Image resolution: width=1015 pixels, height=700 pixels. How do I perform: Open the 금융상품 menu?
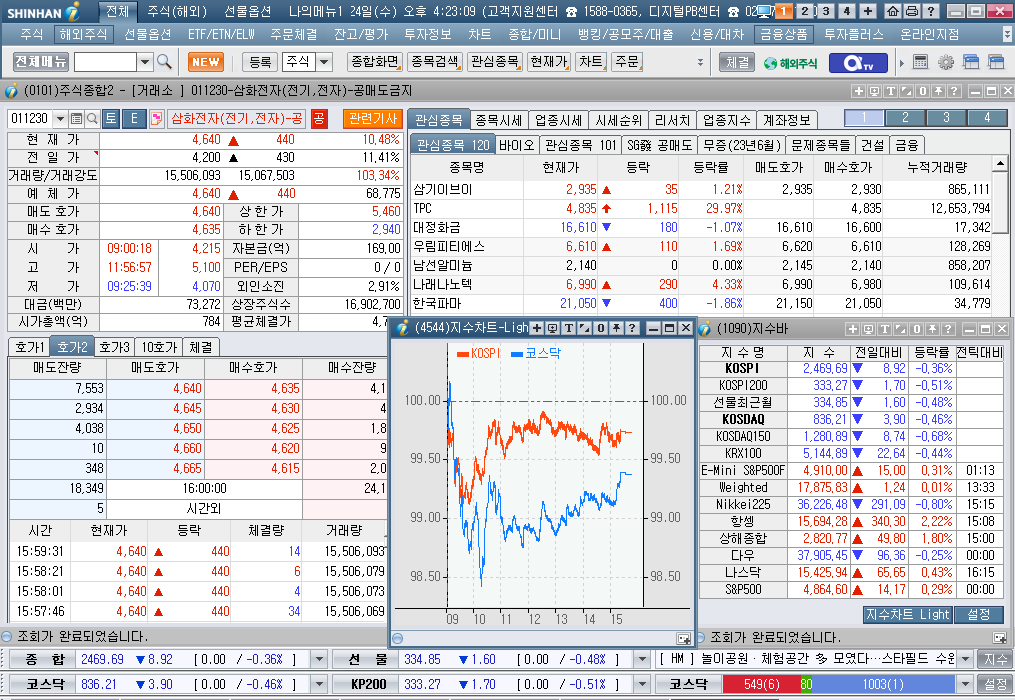point(783,34)
